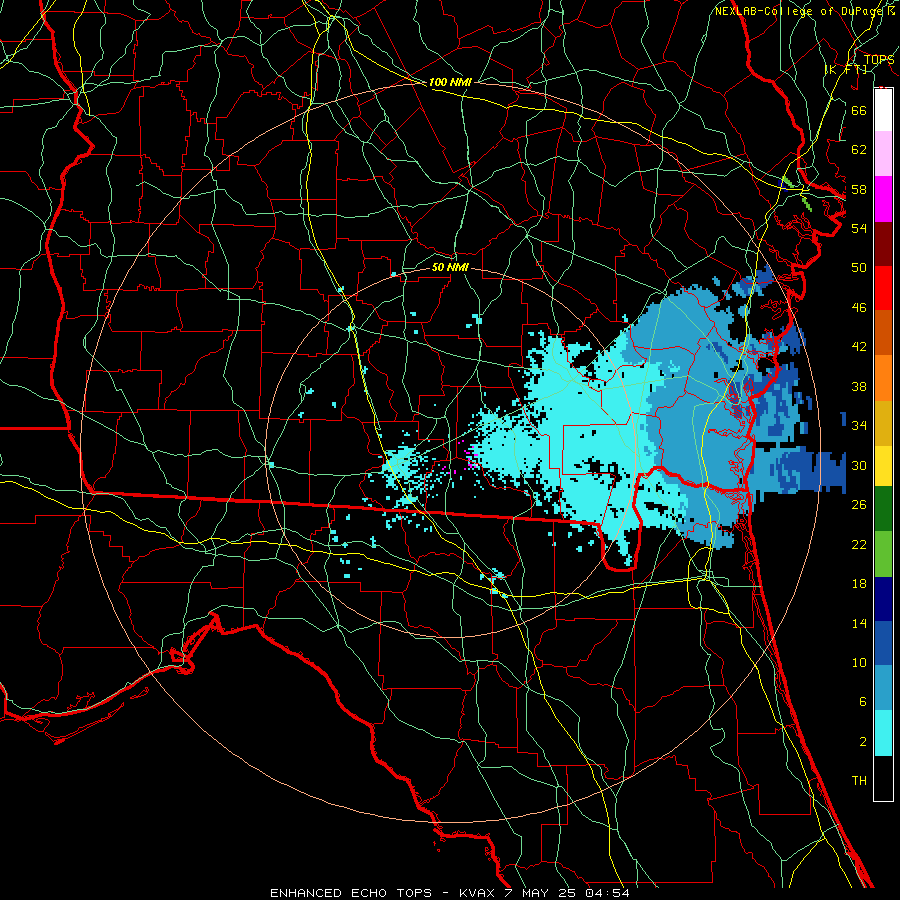The width and height of the screenshot is (900, 900).
Task: Click the legend value "30"
Action: click(x=859, y=465)
